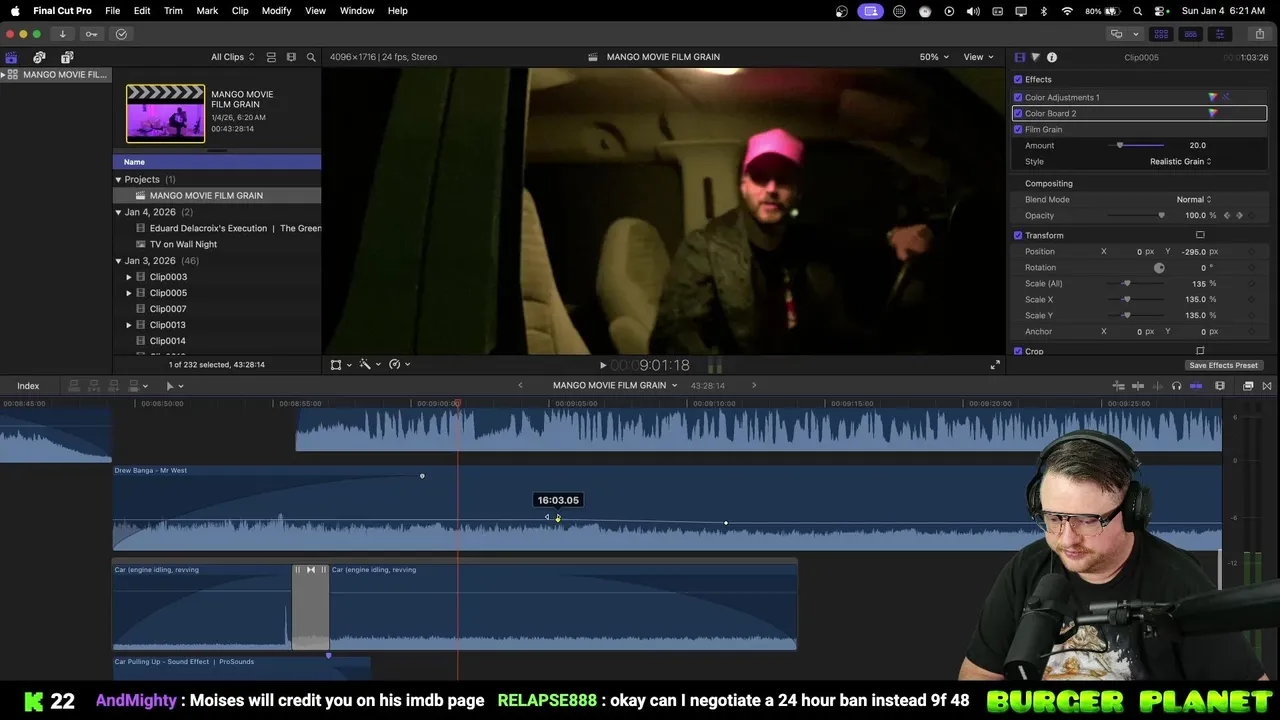Click the browser search magnifier icon
Screen dimensions: 1280x720
click(311, 57)
